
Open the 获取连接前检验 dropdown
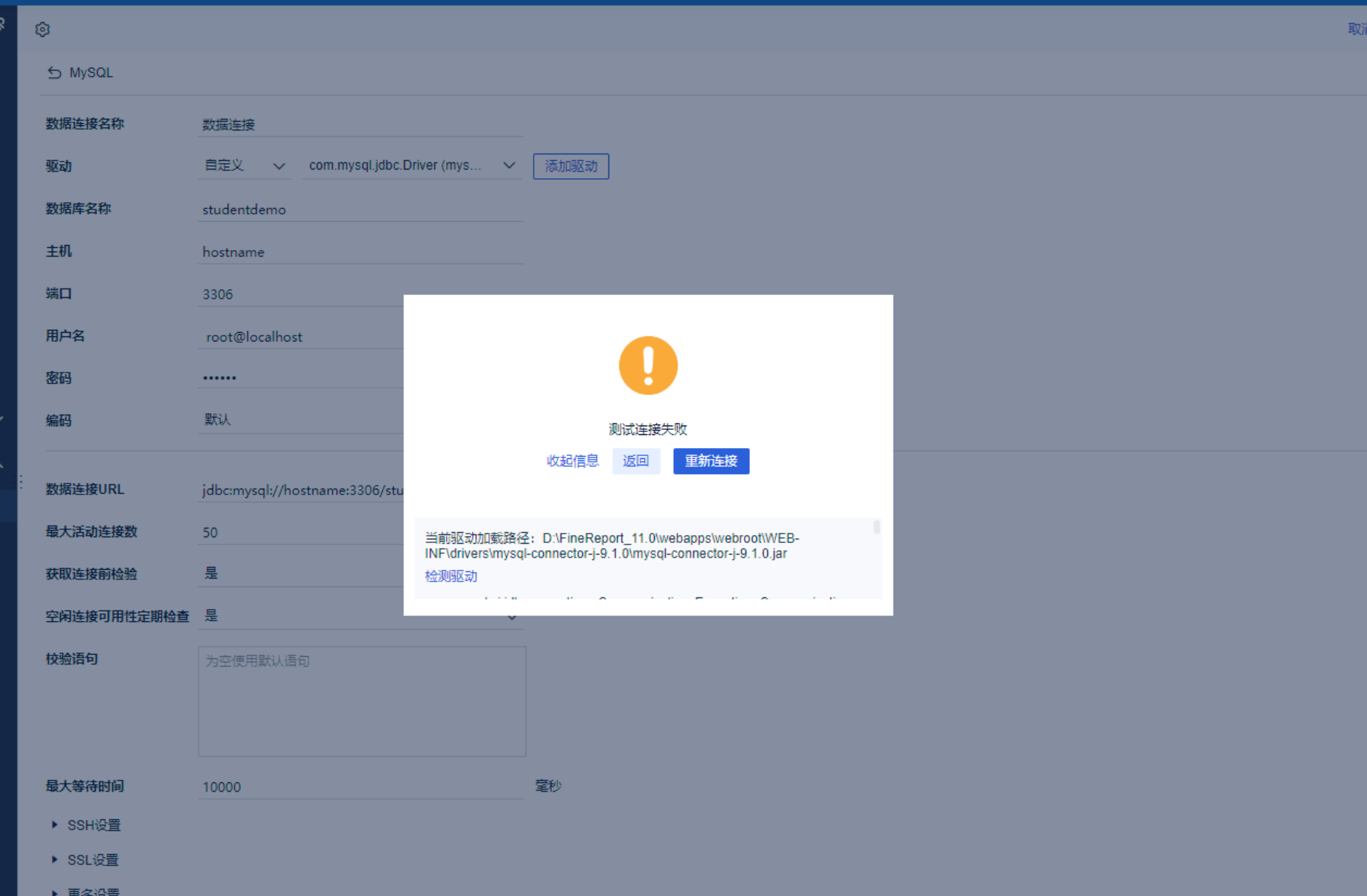click(301, 573)
